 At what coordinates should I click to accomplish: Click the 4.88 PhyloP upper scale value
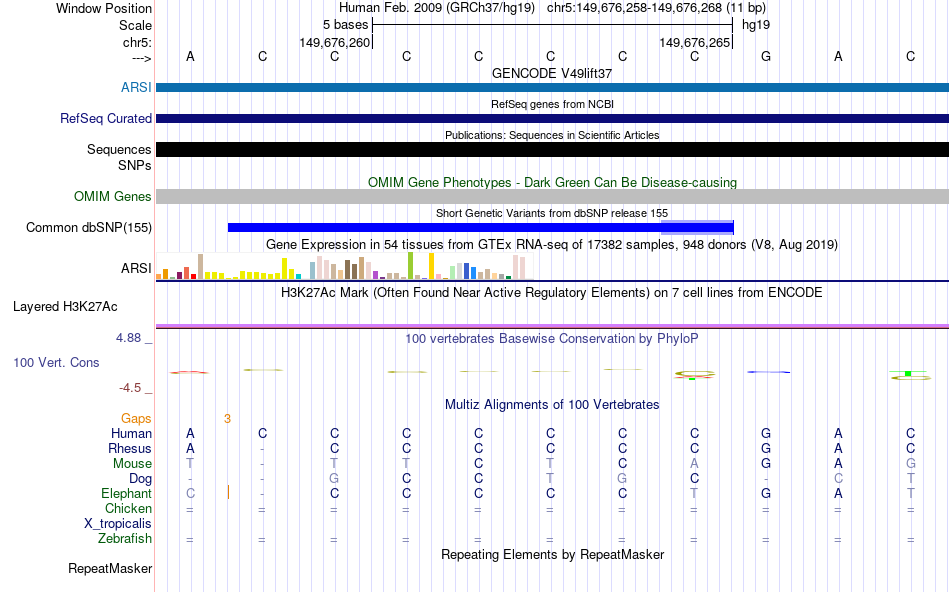129,338
